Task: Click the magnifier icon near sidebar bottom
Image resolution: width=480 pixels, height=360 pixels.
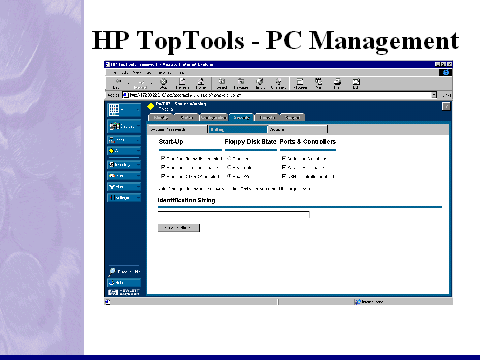Action: 112,272
